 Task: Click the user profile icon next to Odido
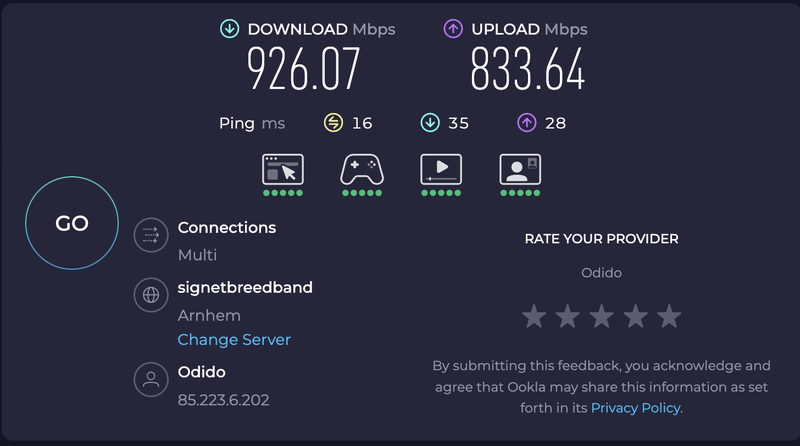[151, 380]
